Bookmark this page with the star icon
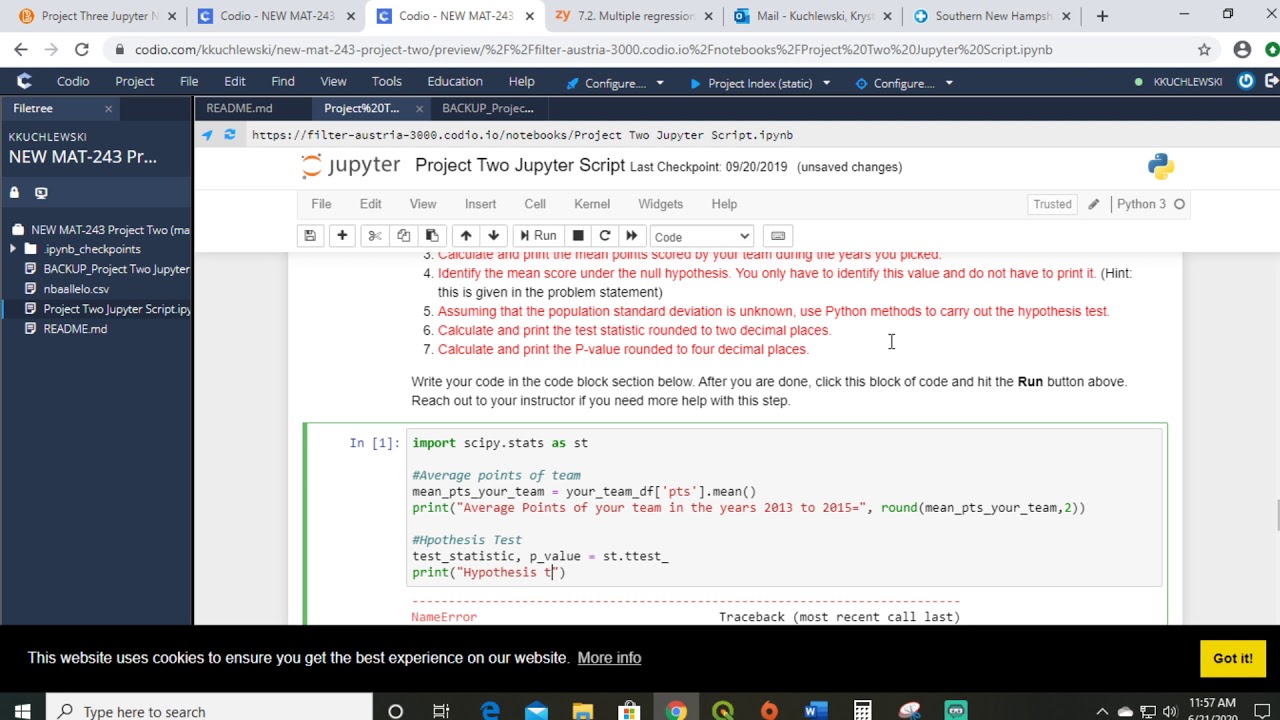This screenshot has height=720, width=1280. pyautogui.click(x=1204, y=49)
